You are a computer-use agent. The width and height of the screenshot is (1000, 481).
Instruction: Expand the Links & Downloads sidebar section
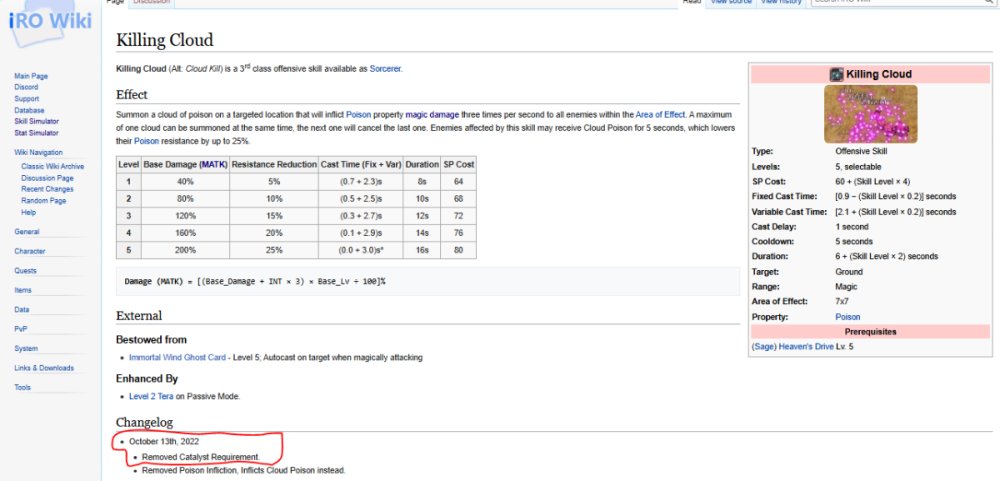[x=44, y=367]
